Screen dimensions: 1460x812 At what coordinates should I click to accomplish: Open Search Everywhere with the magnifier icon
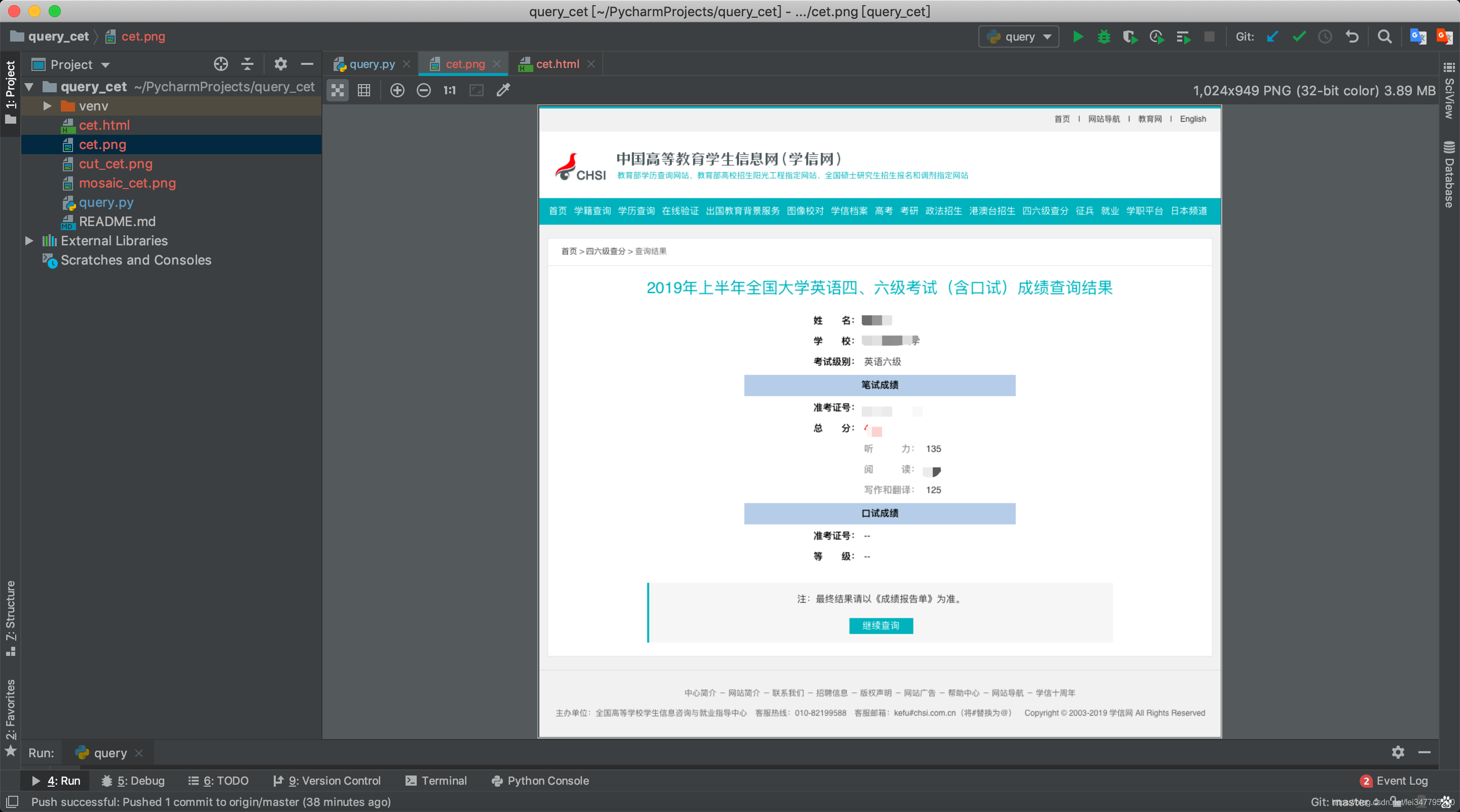[1384, 36]
